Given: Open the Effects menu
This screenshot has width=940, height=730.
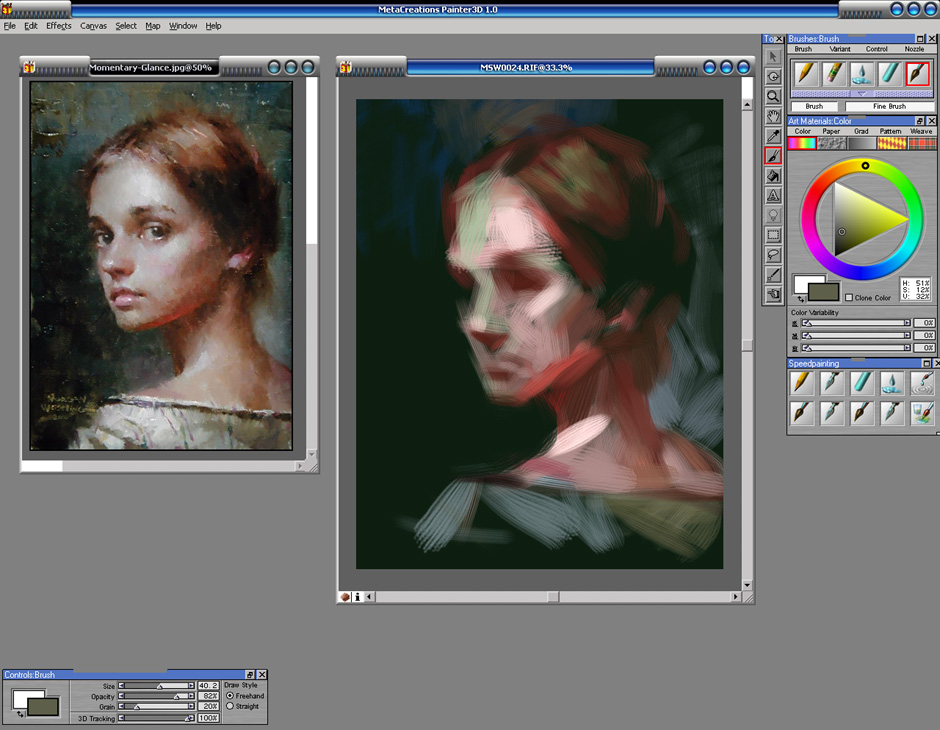Looking at the screenshot, I should 59,26.
